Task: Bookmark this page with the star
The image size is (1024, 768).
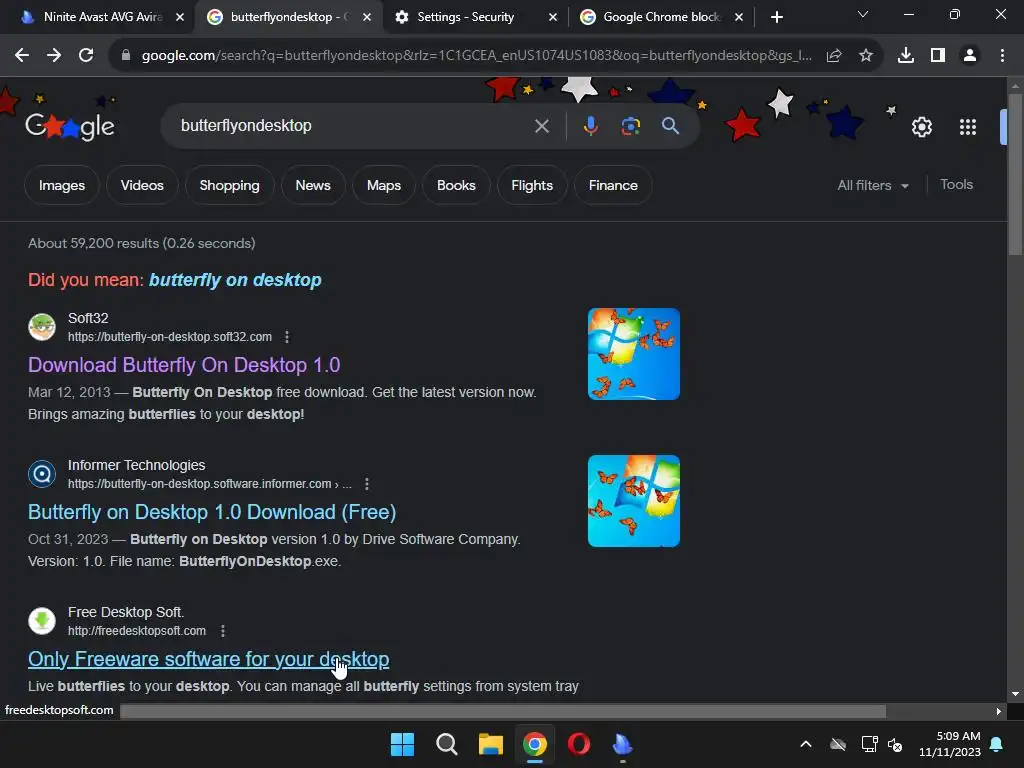Action: pos(866,56)
